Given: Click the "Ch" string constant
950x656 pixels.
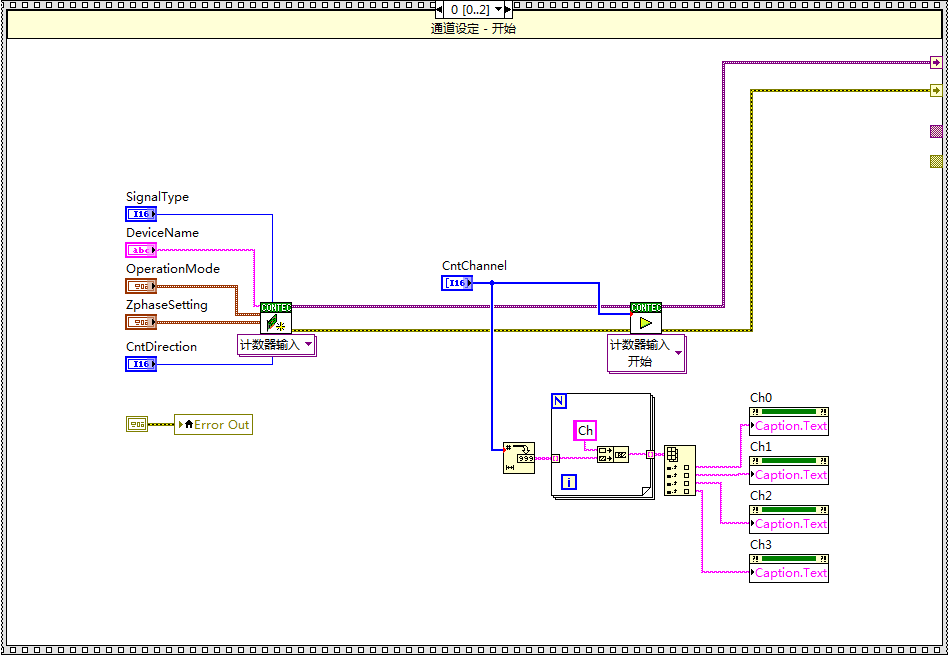Looking at the screenshot, I should click(585, 431).
